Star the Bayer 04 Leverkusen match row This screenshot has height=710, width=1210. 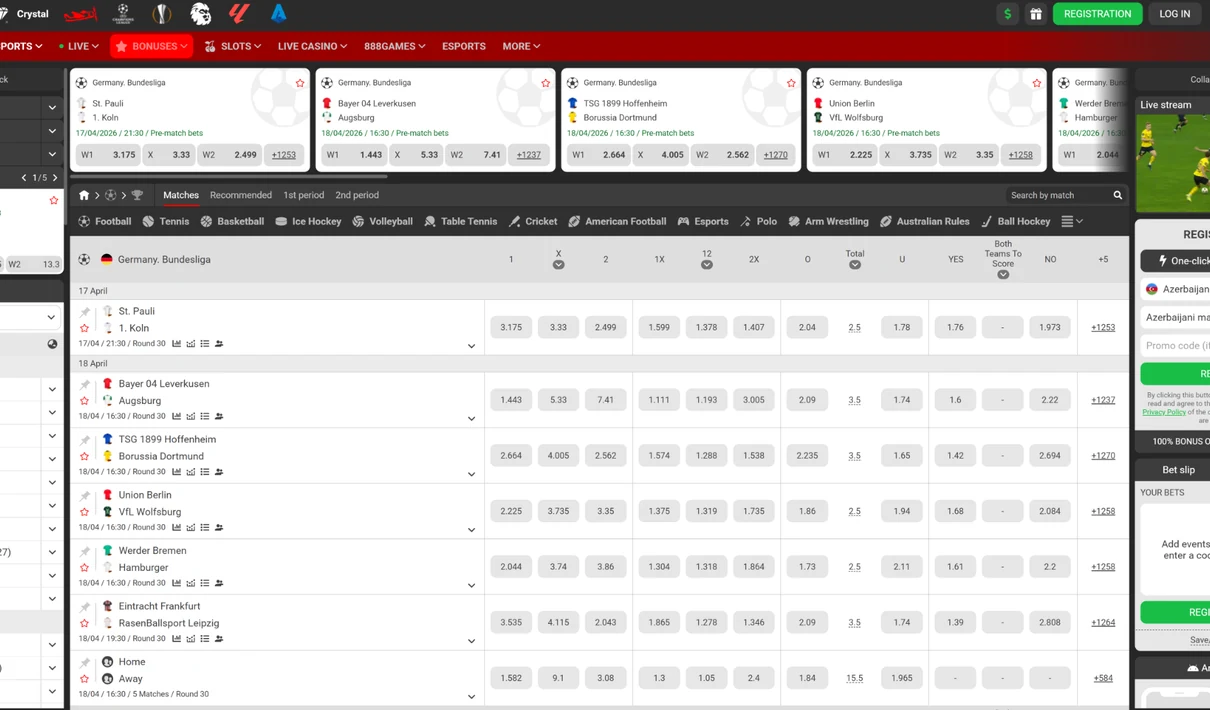coord(85,401)
